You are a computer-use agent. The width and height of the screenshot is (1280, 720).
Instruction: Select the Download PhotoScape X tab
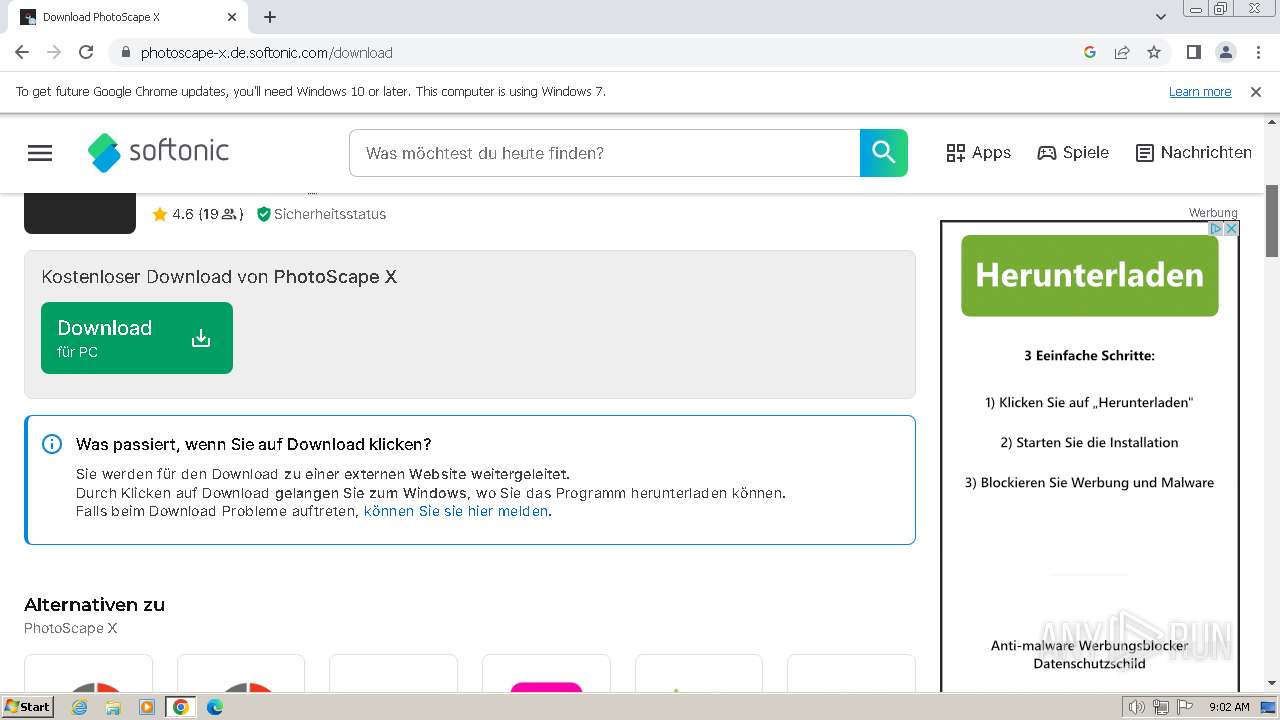[128, 17]
